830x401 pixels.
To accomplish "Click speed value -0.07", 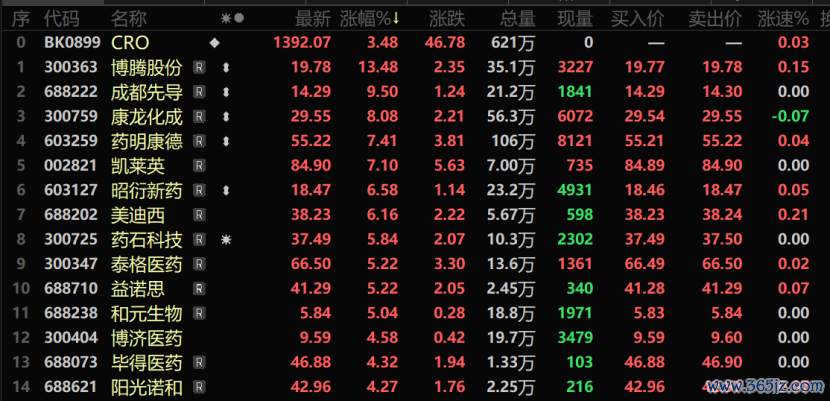I will tap(789, 116).
